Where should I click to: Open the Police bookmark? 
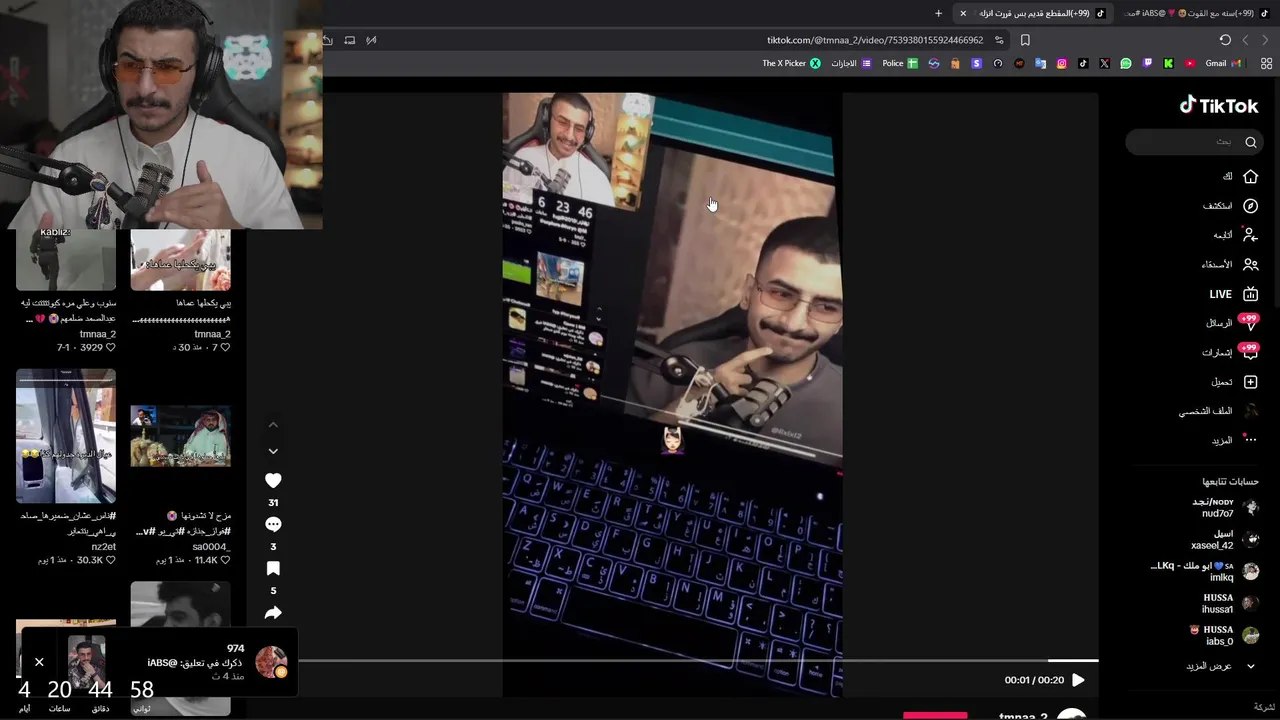coord(900,63)
